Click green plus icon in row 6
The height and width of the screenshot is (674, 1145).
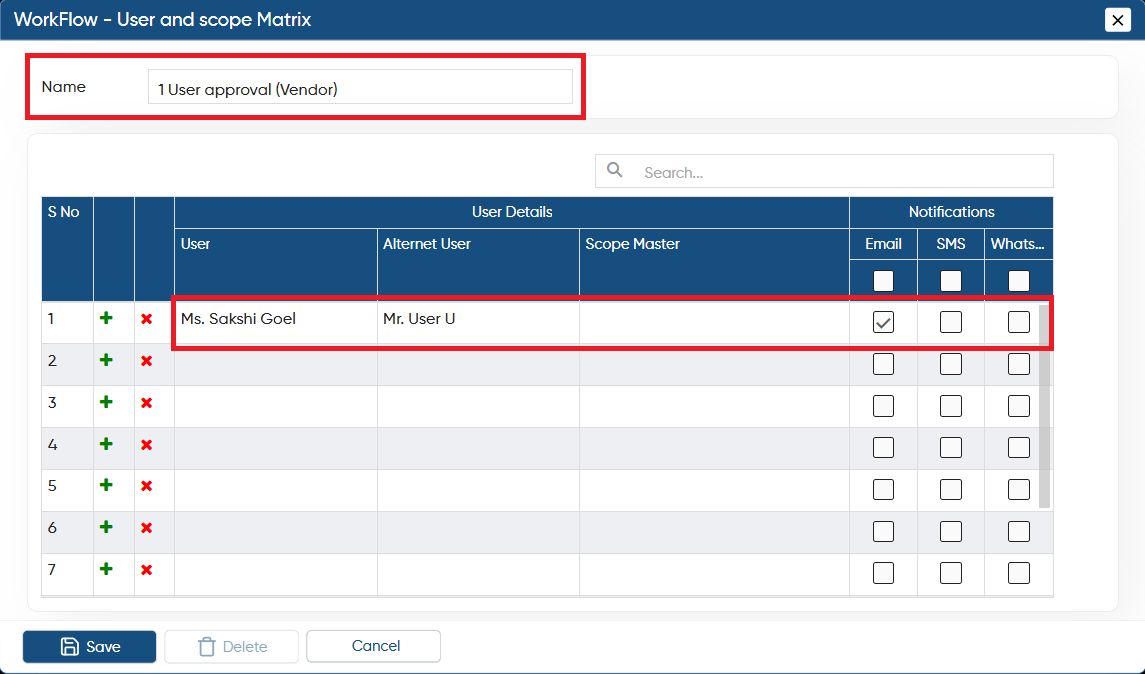pyautogui.click(x=107, y=527)
